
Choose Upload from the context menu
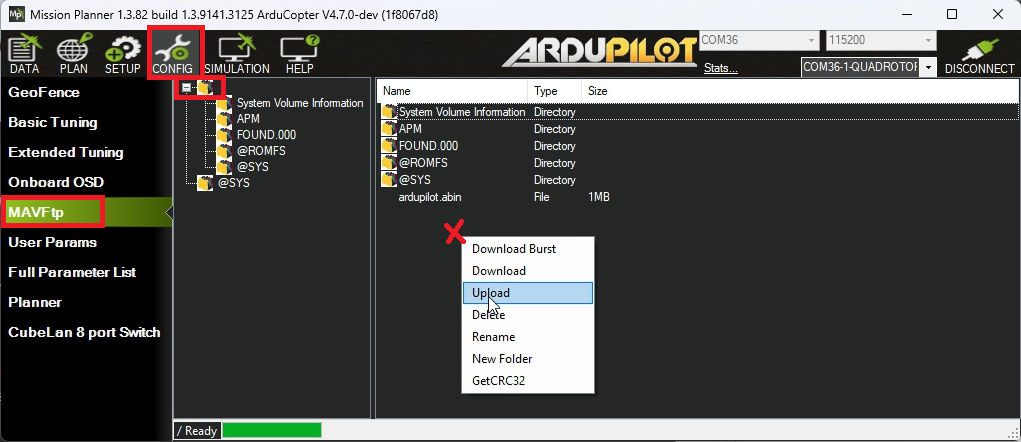pyautogui.click(x=491, y=293)
